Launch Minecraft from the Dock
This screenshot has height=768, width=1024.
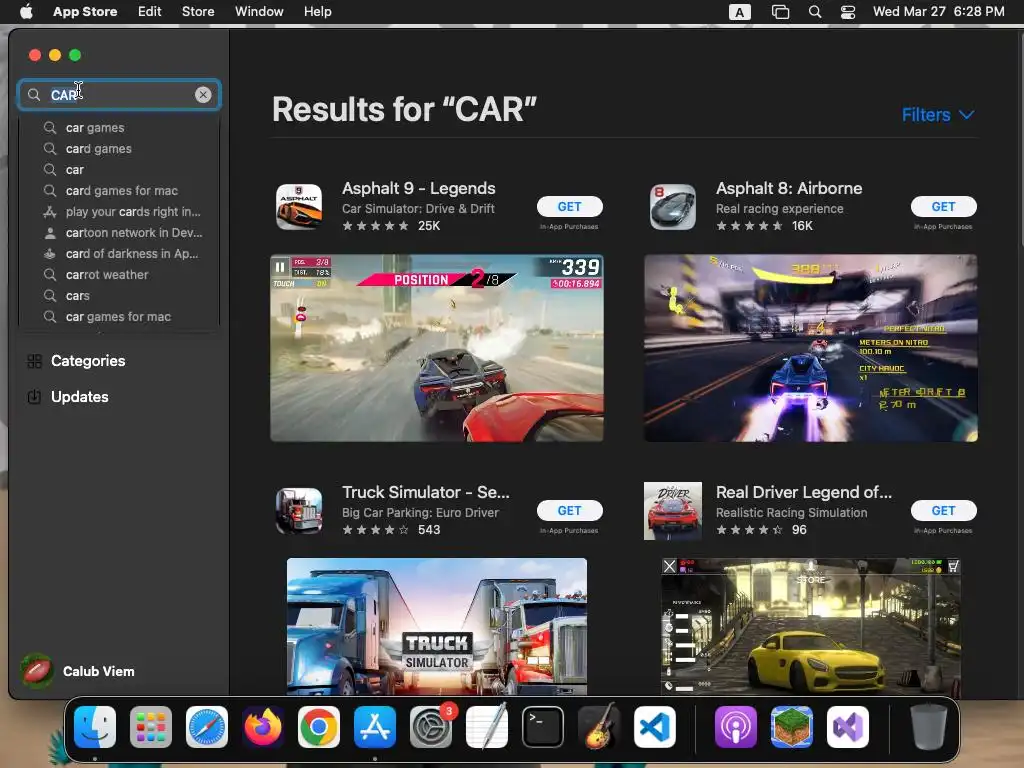pos(792,727)
